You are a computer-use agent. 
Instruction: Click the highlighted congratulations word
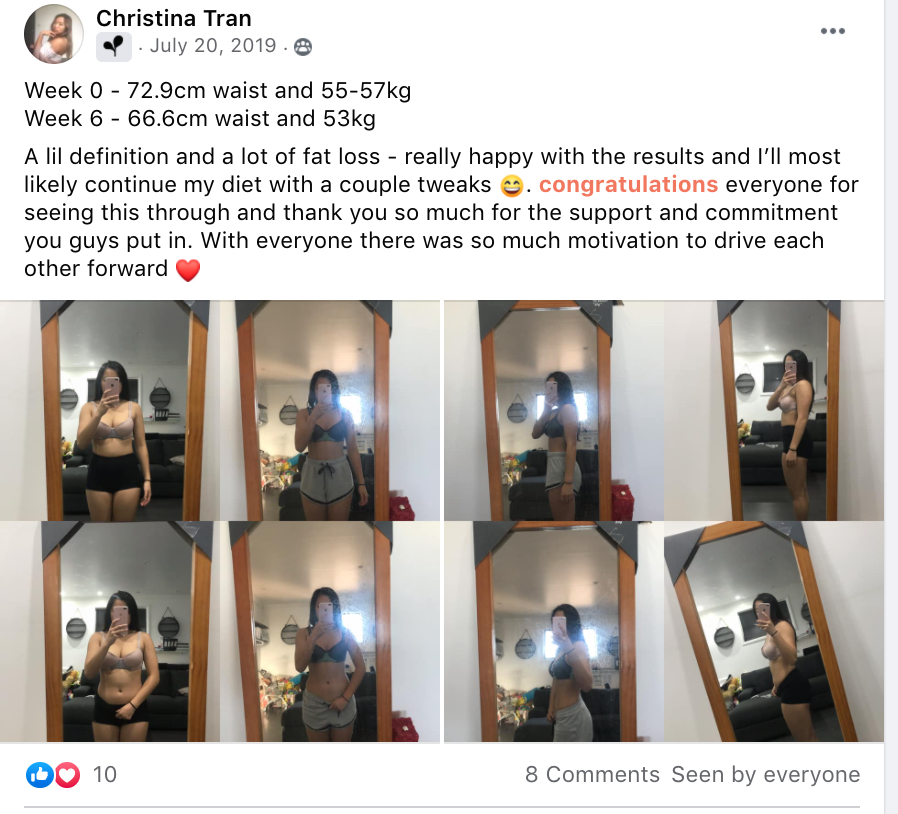pos(628,184)
